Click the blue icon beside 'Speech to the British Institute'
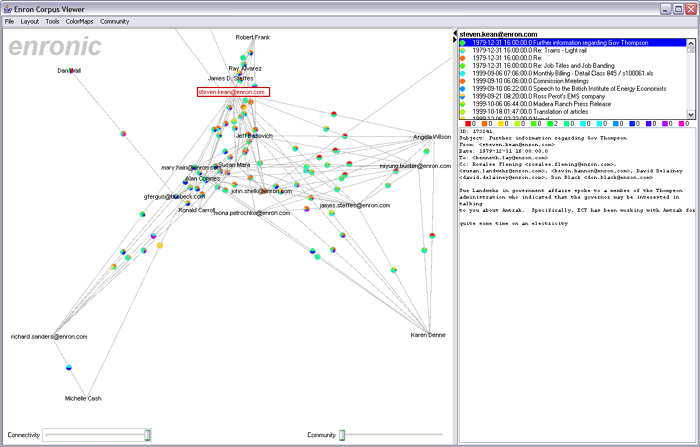Screen dimensions: 700x447 463,88
